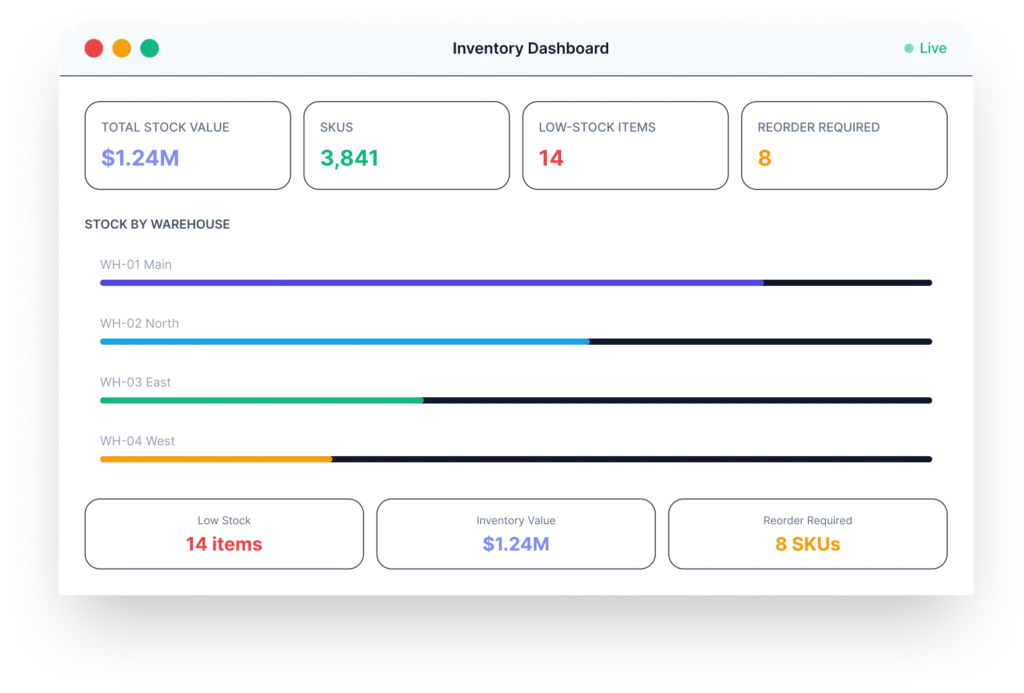Open the Low-Stock Items card
Image resolution: width=1024 pixels, height=693 pixels.
point(625,146)
